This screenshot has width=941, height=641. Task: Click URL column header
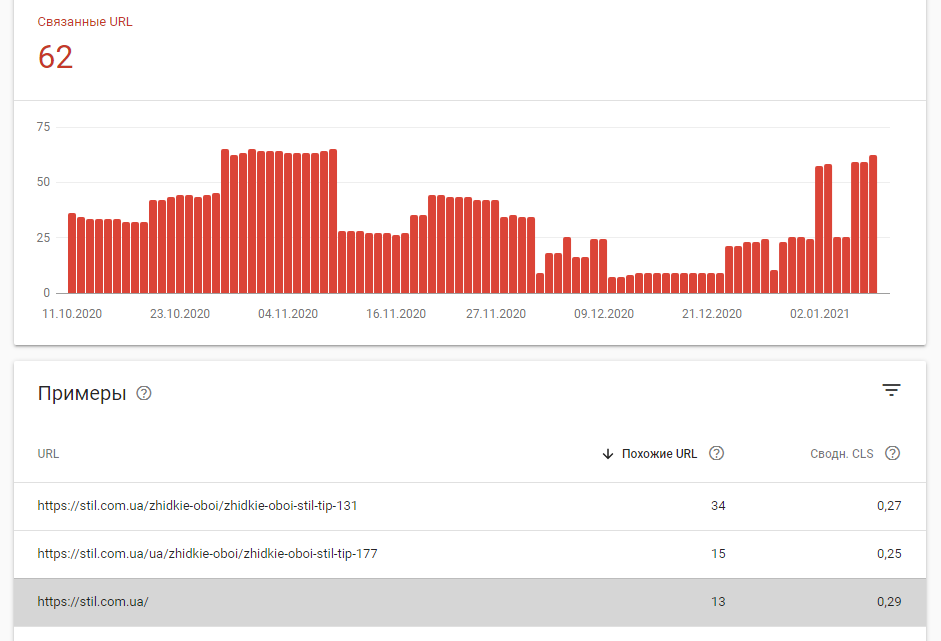(x=48, y=454)
